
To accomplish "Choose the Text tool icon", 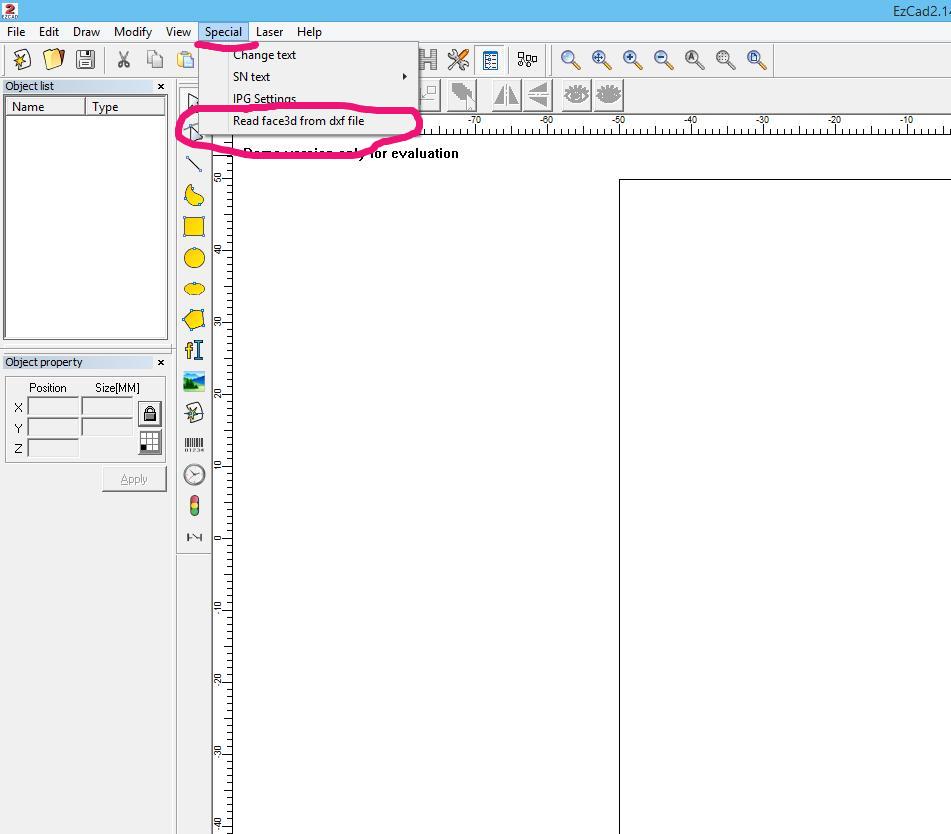I will click(x=194, y=350).
